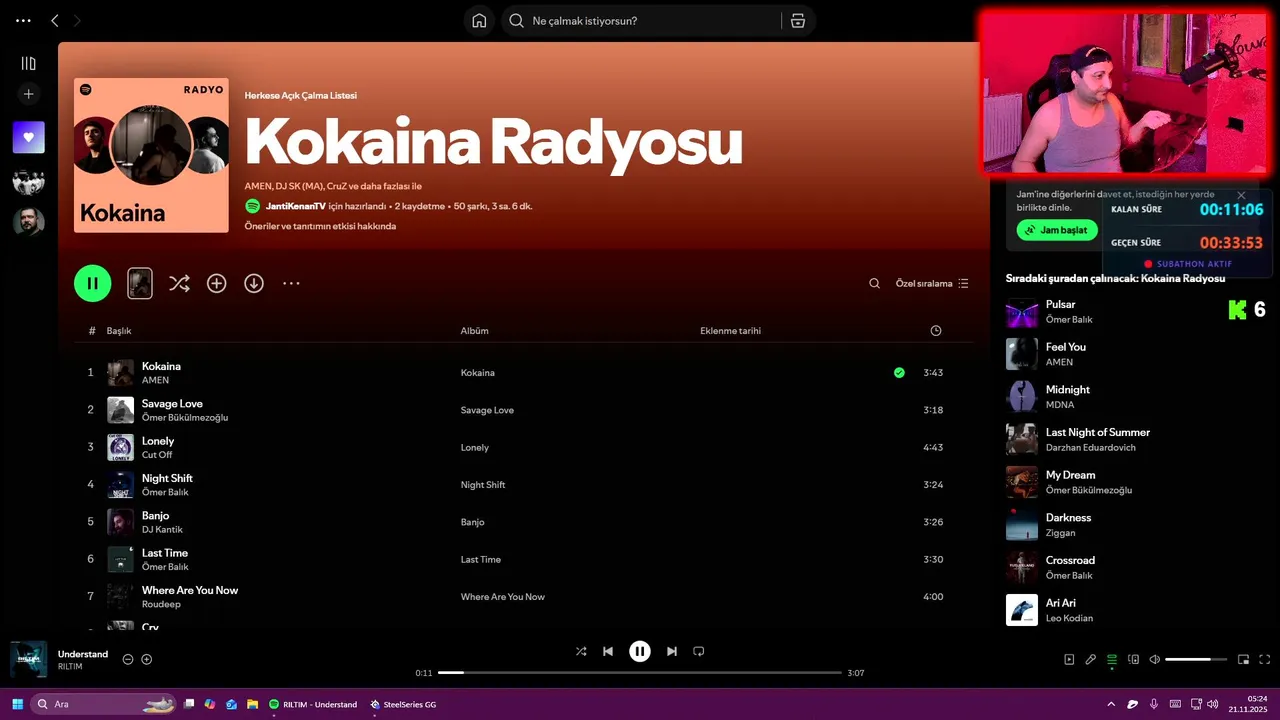This screenshot has width=1280, height=720.
Task: Sort by the 'Albüm' column header
Action: click(474, 330)
